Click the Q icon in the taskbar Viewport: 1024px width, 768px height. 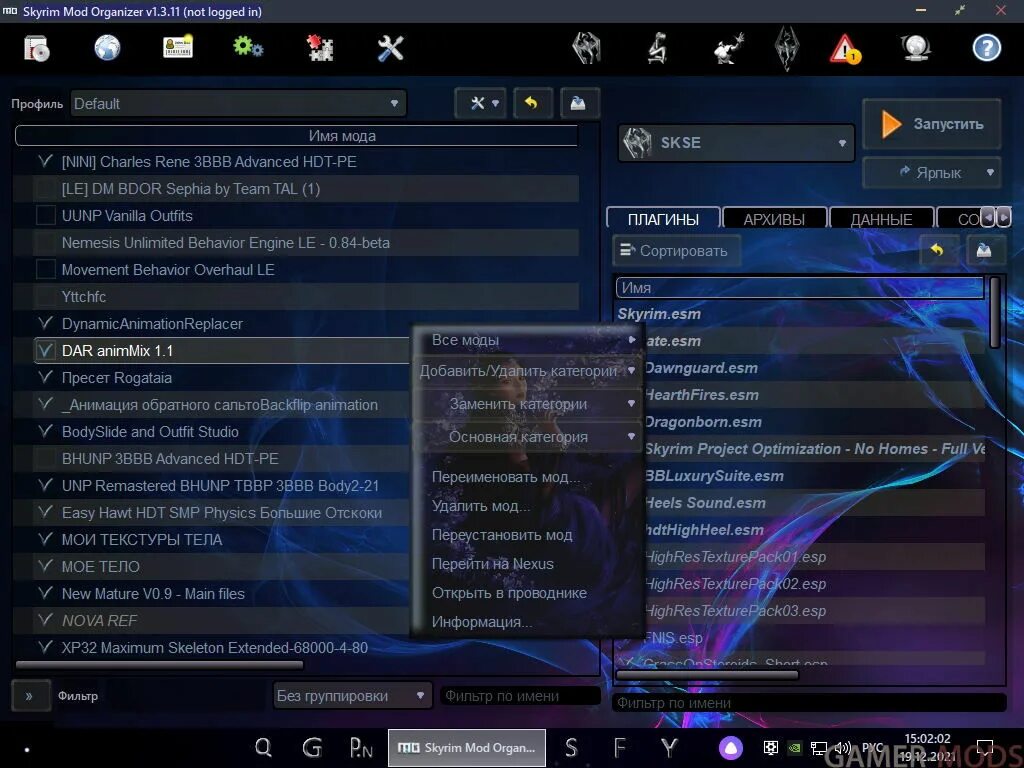pos(263,747)
